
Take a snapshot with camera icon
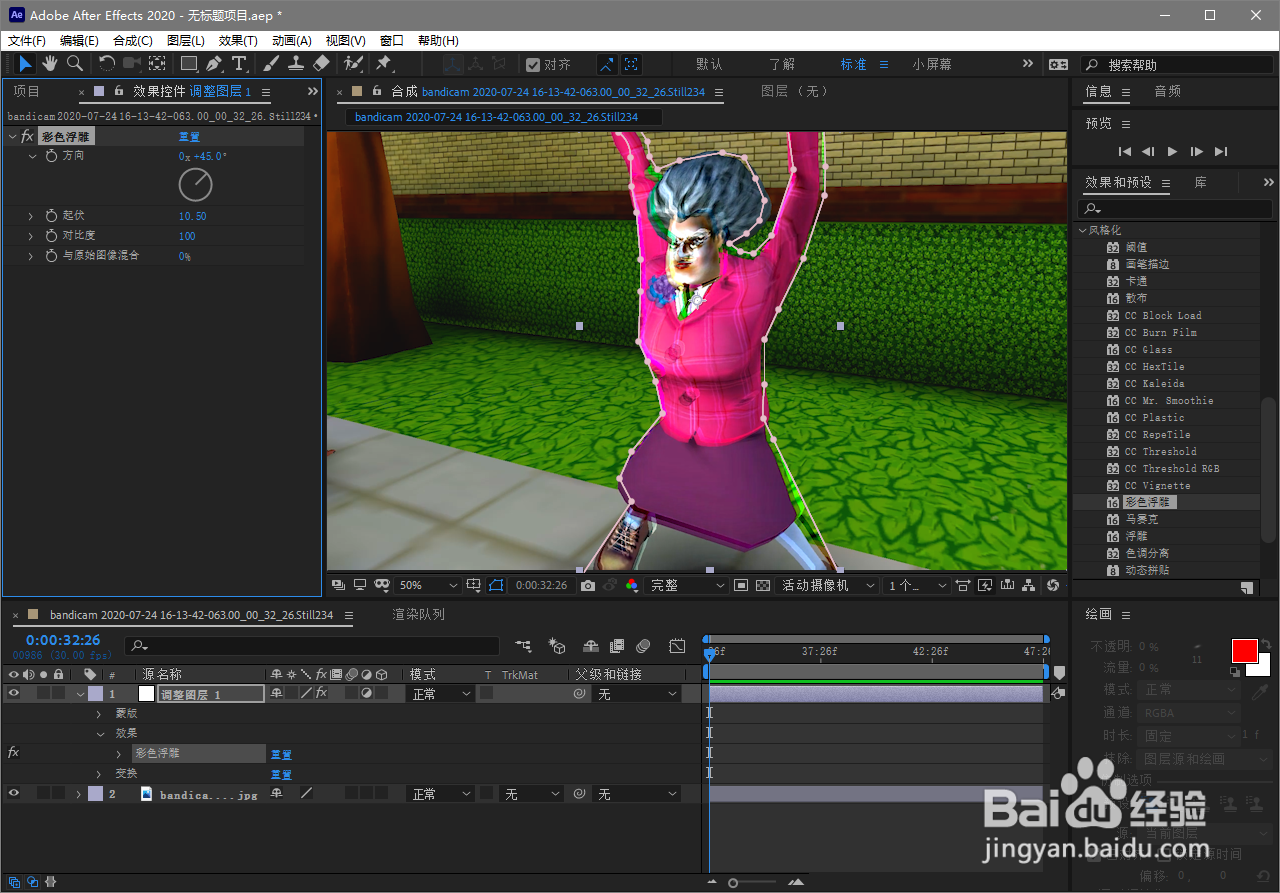588,585
